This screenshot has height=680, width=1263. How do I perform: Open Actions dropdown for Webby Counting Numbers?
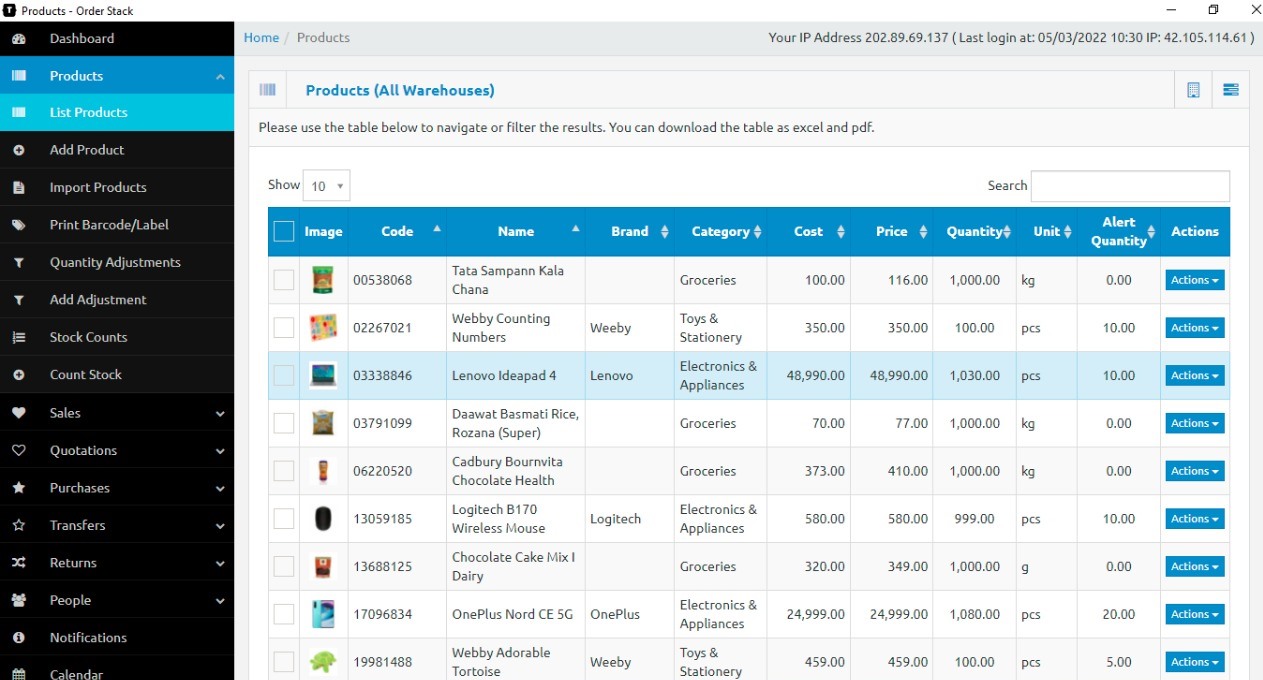(1195, 328)
